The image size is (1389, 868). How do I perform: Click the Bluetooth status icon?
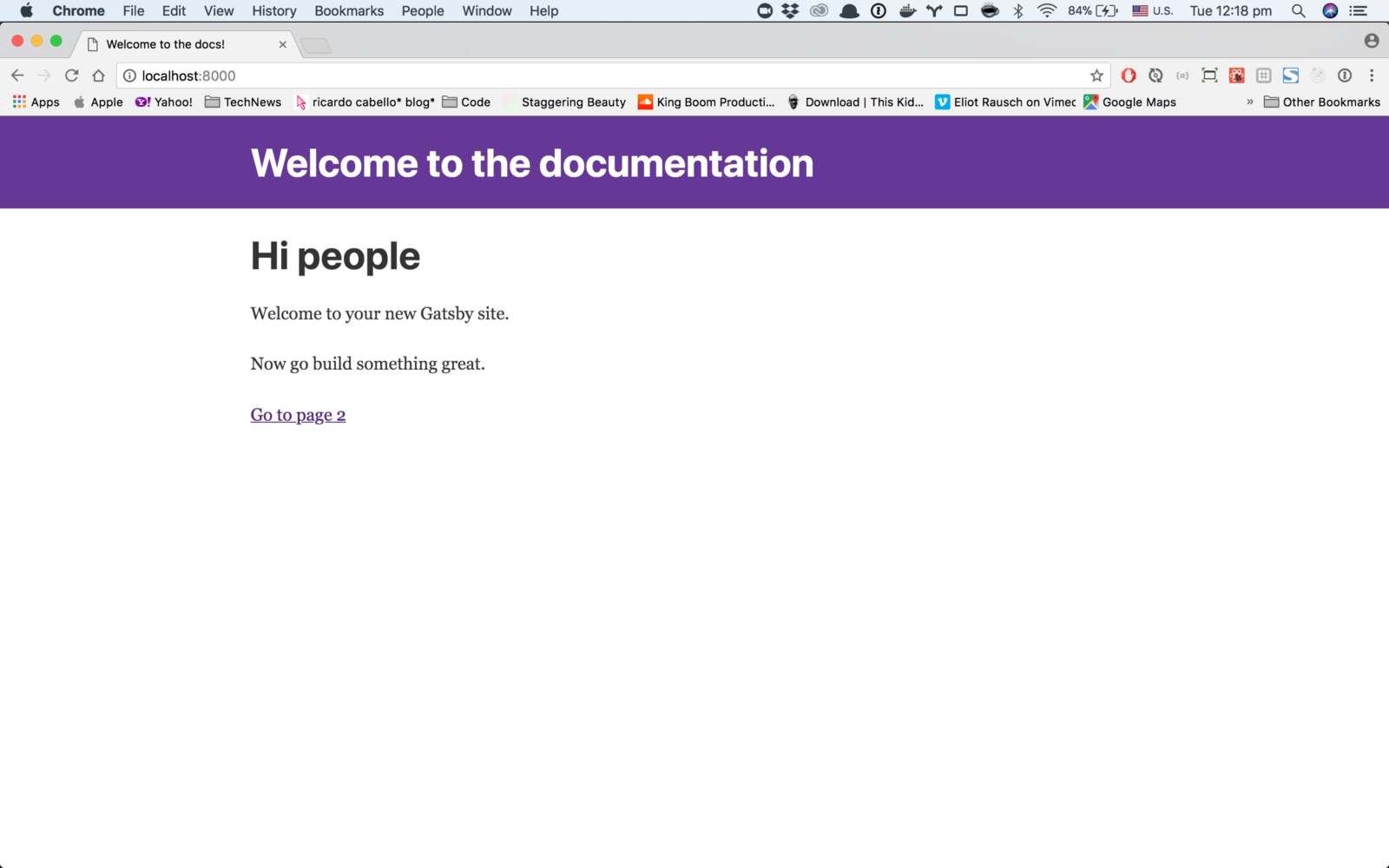[x=1018, y=10]
